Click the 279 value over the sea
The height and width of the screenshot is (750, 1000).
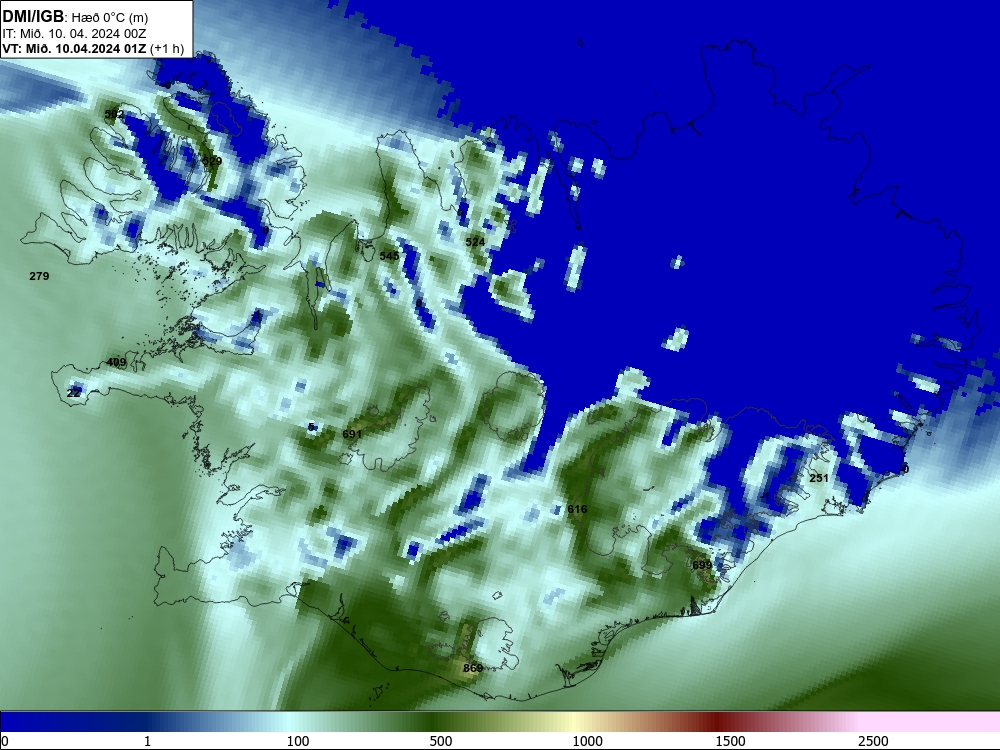[39, 276]
